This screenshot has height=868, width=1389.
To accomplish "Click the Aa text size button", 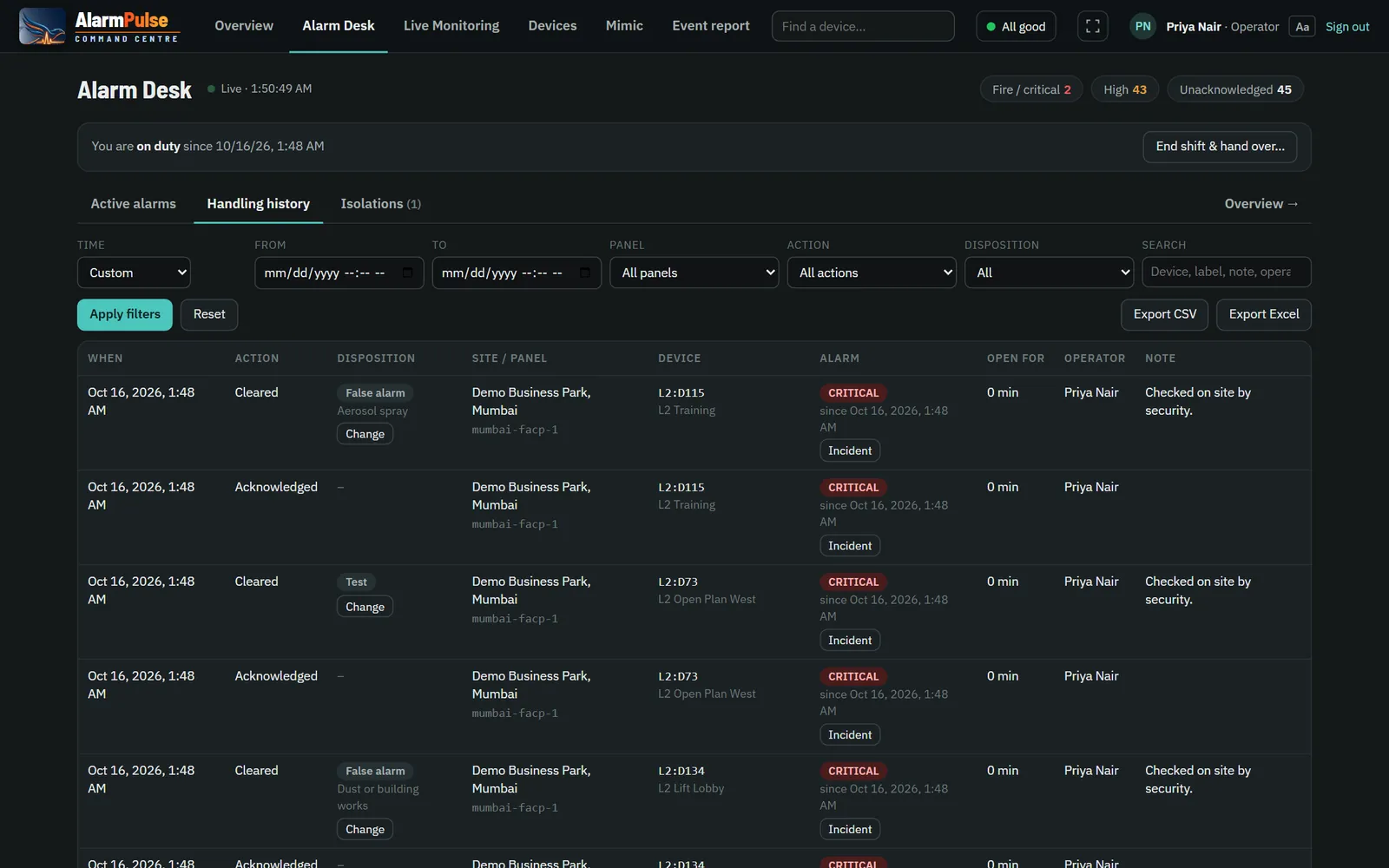I will coord(1302,26).
